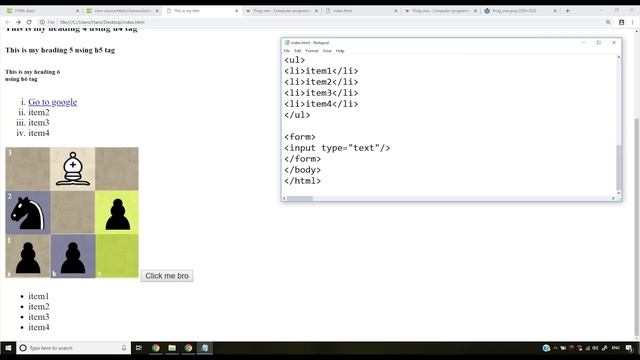The height and width of the screenshot is (360, 640).
Task: Click the white bishop chess image square
Action: 73,169
